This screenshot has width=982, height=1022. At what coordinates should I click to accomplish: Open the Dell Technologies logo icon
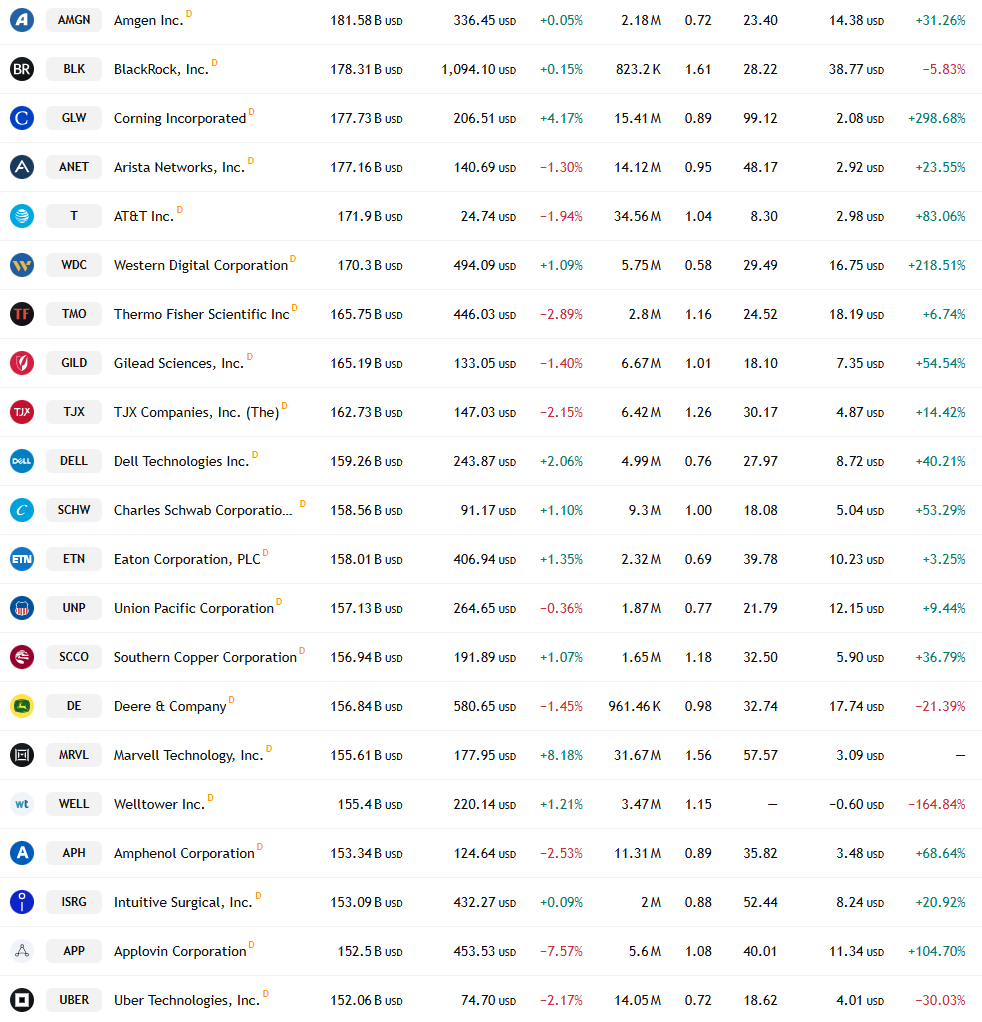[22, 461]
